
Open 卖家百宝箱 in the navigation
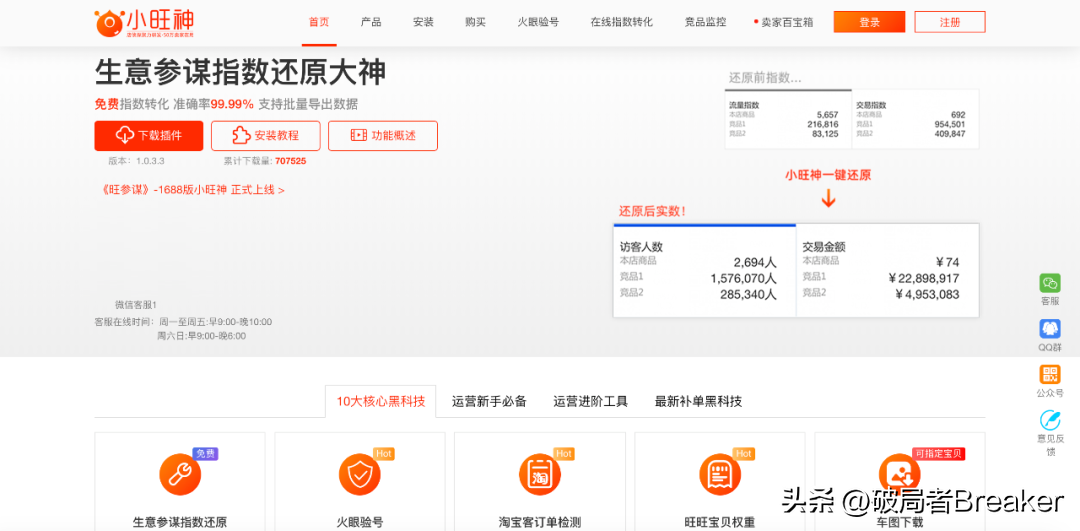787,22
